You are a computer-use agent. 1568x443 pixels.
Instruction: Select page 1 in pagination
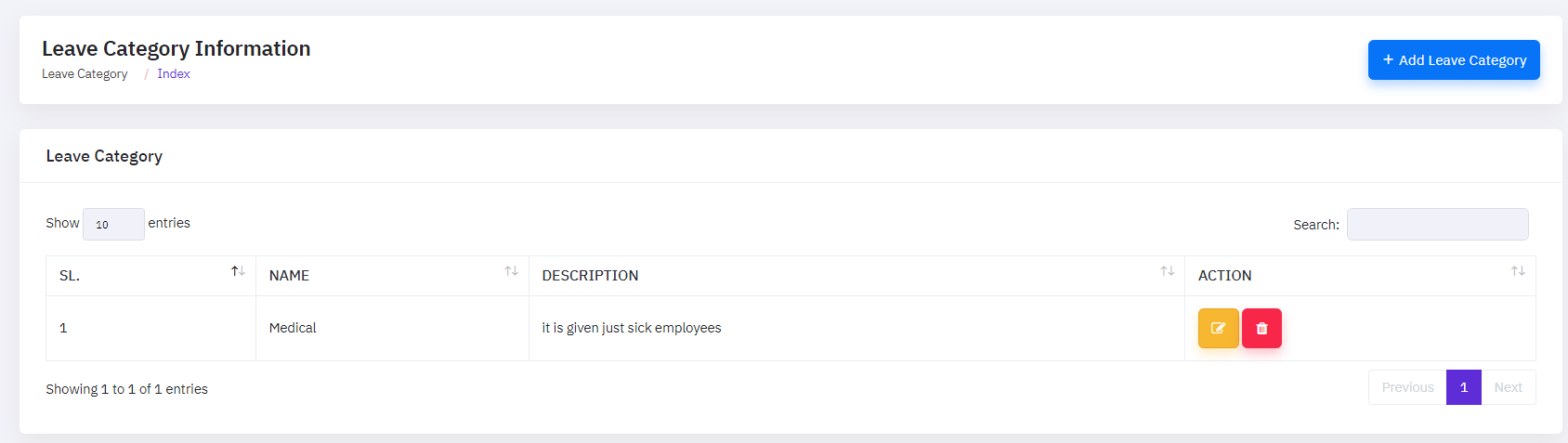coord(1463,387)
